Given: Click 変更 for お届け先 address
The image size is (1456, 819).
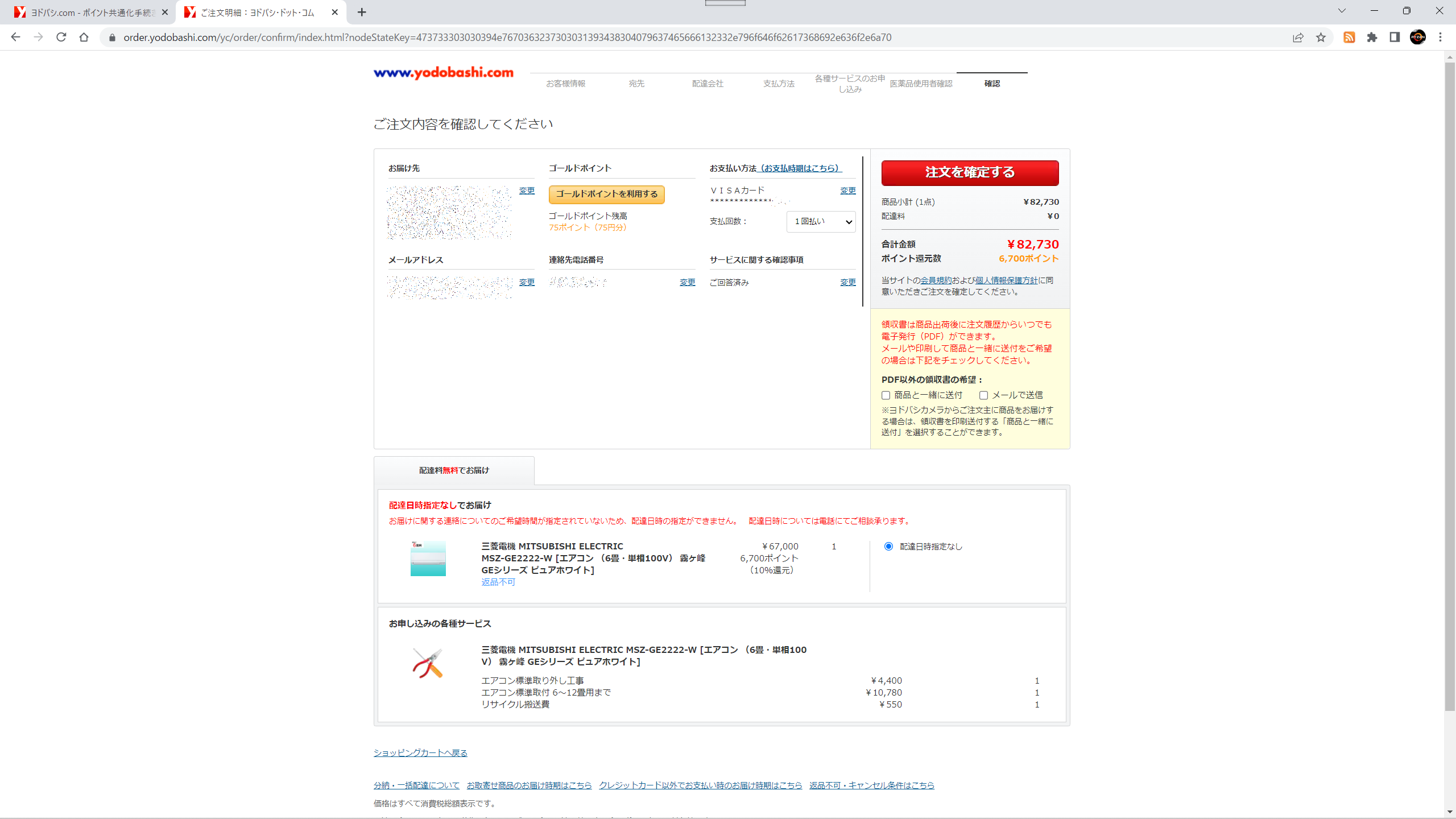Looking at the screenshot, I should click(527, 191).
